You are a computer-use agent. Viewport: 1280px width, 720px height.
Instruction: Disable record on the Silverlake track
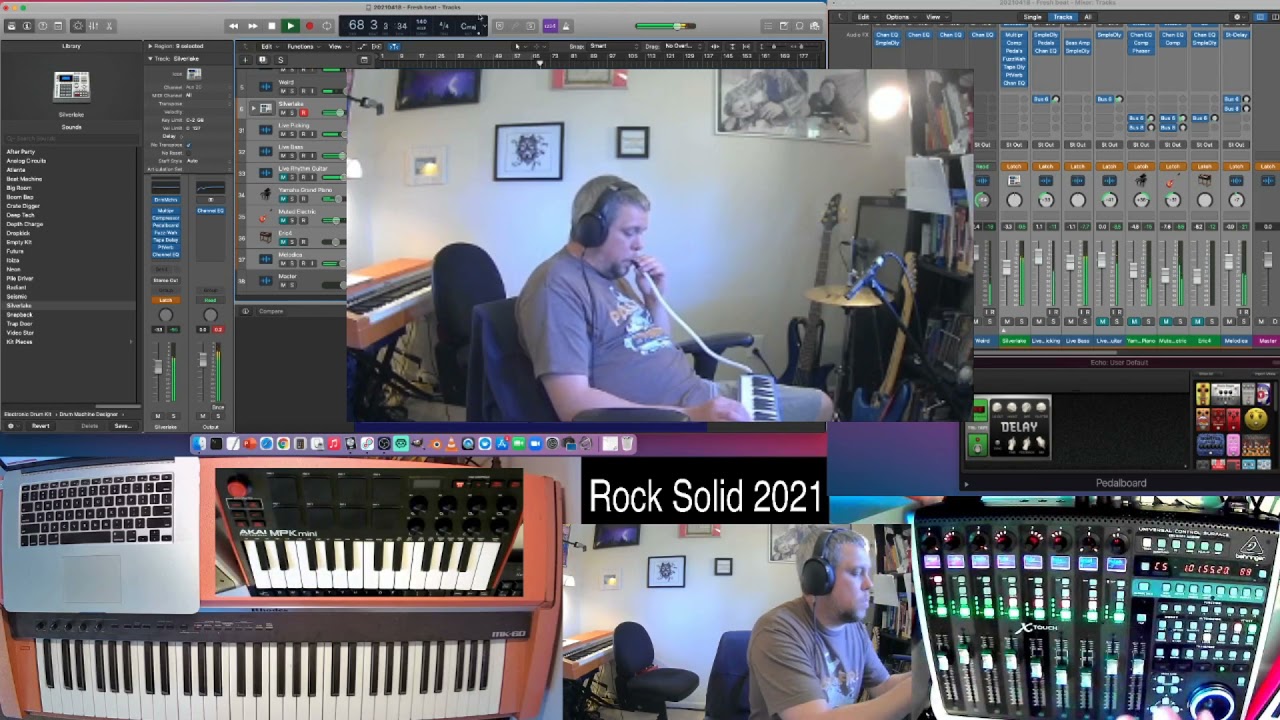[x=303, y=113]
